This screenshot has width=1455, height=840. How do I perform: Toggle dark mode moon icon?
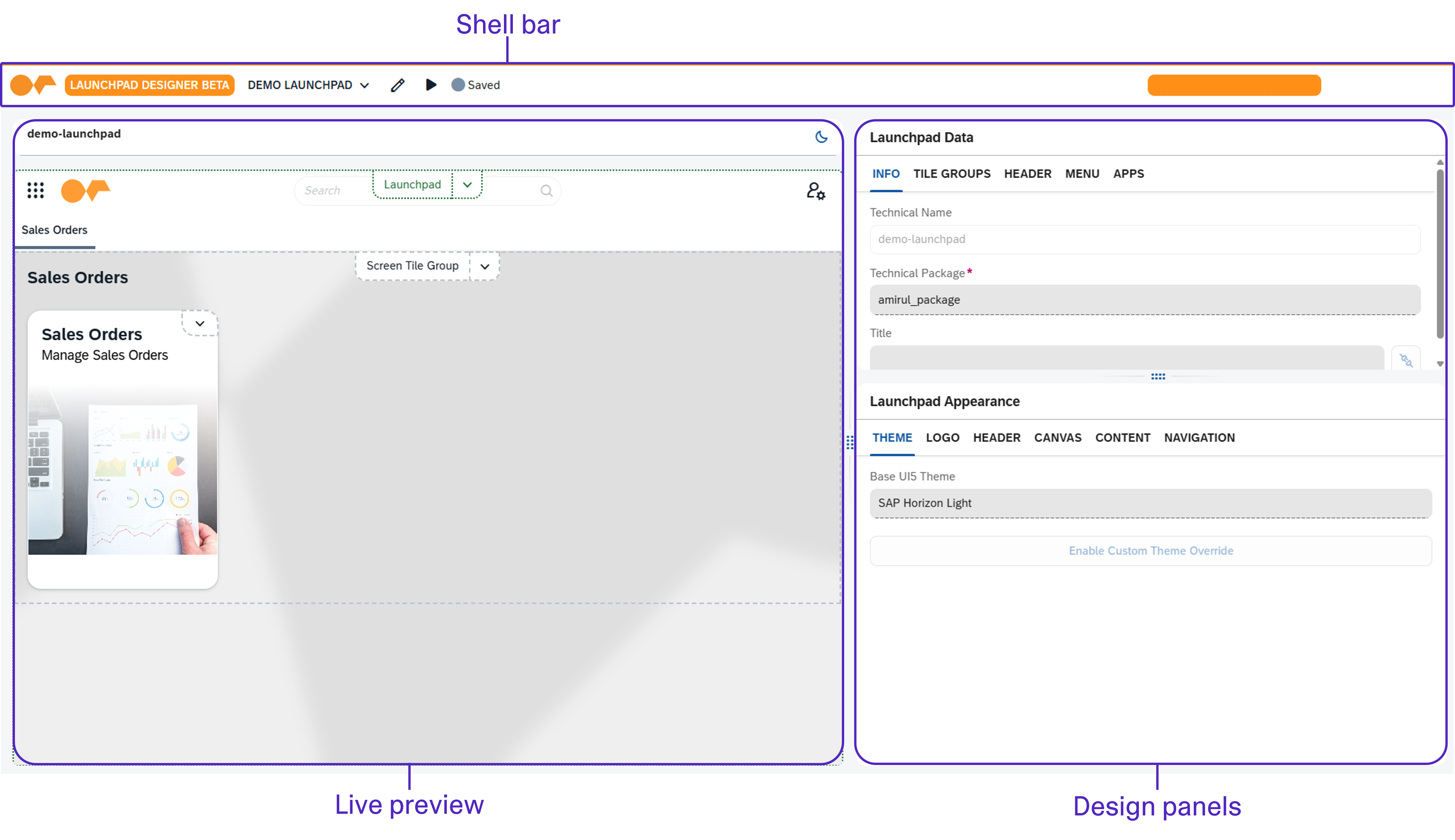tap(821, 137)
